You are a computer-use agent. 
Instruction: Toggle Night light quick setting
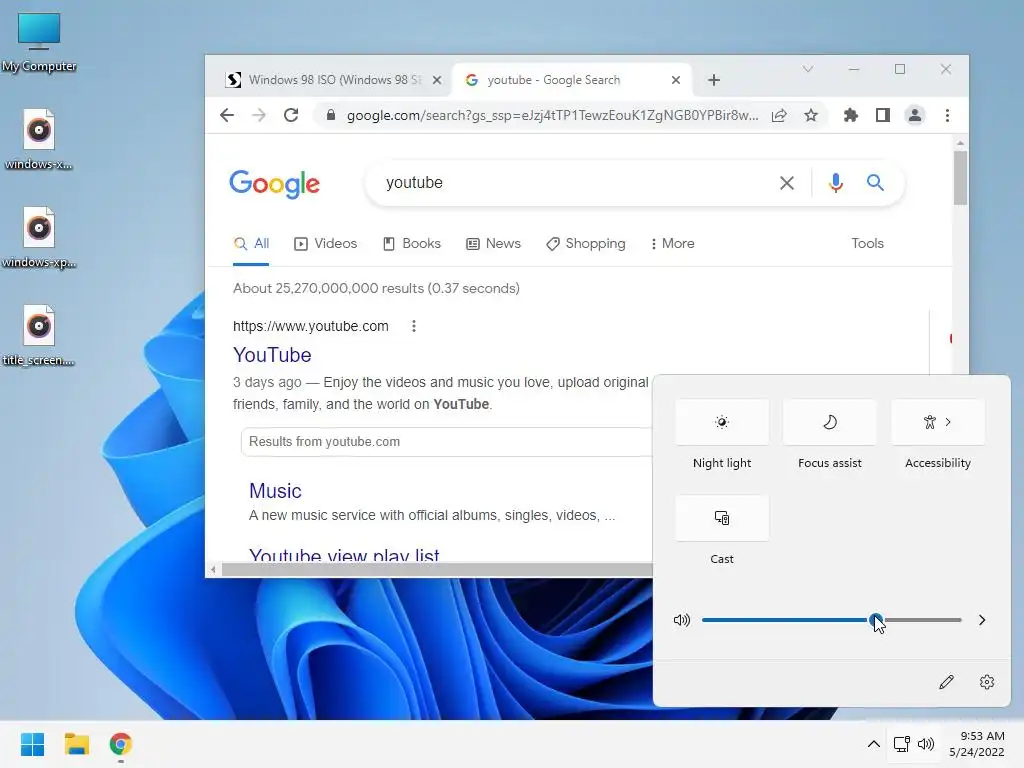[x=722, y=422]
